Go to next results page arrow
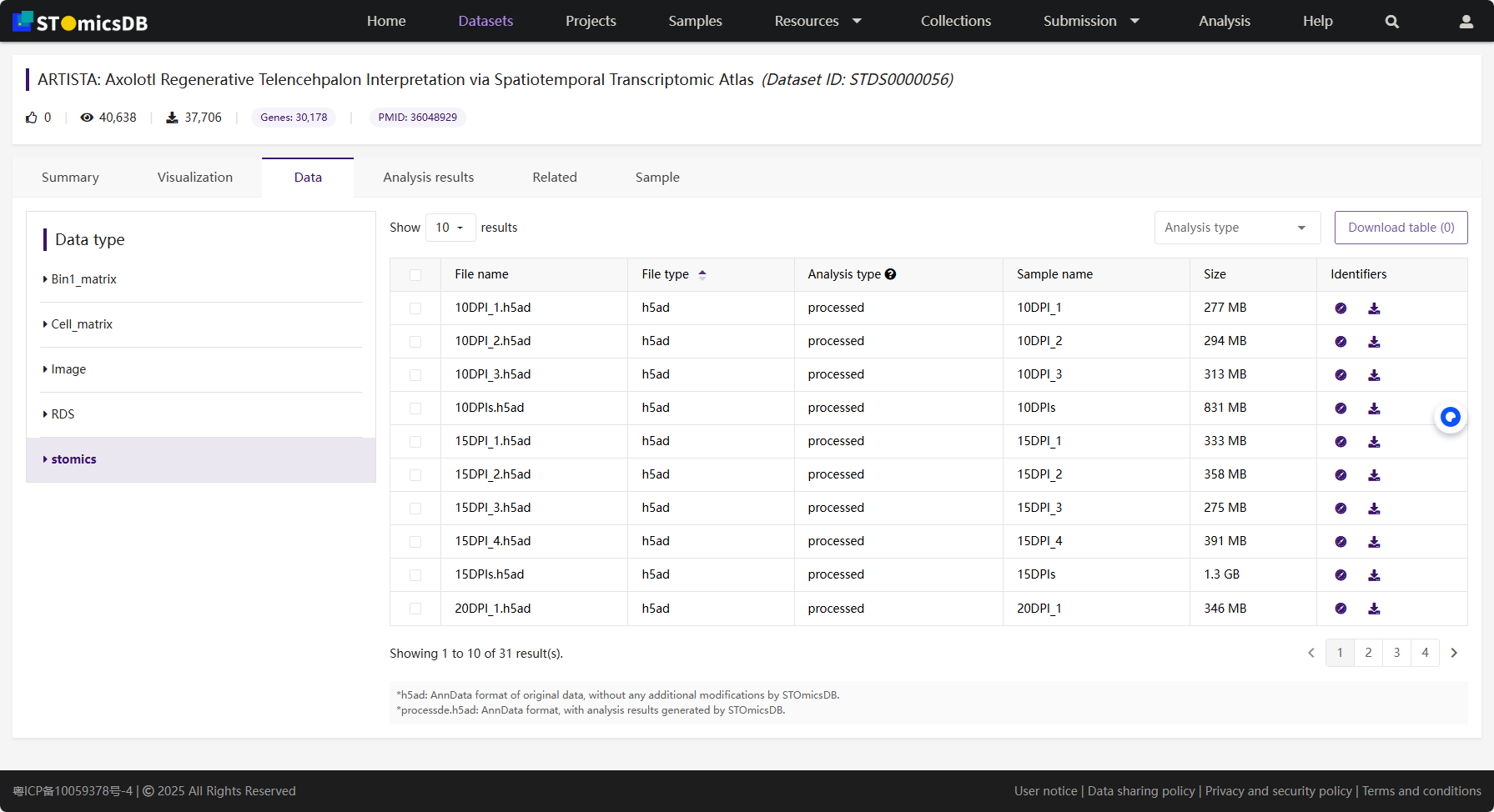Viewport: 1494px width, 812px height. click(x=1454, y=653)
